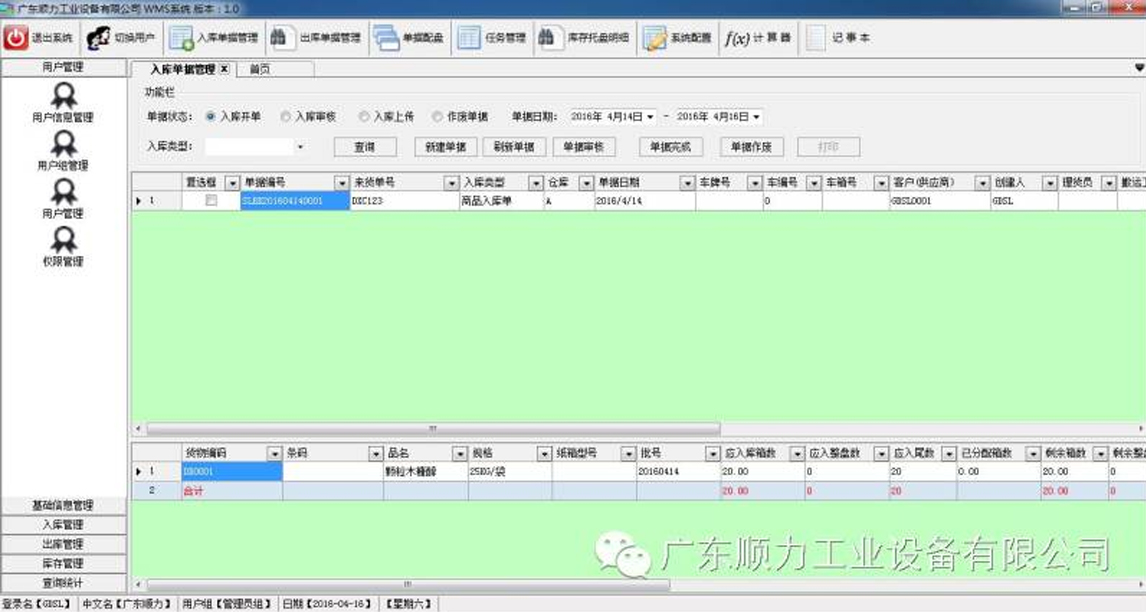The image size is (1146, 612).
Task: Open the 单据编号 column filter dropdown
Action: tap(340, 182)
